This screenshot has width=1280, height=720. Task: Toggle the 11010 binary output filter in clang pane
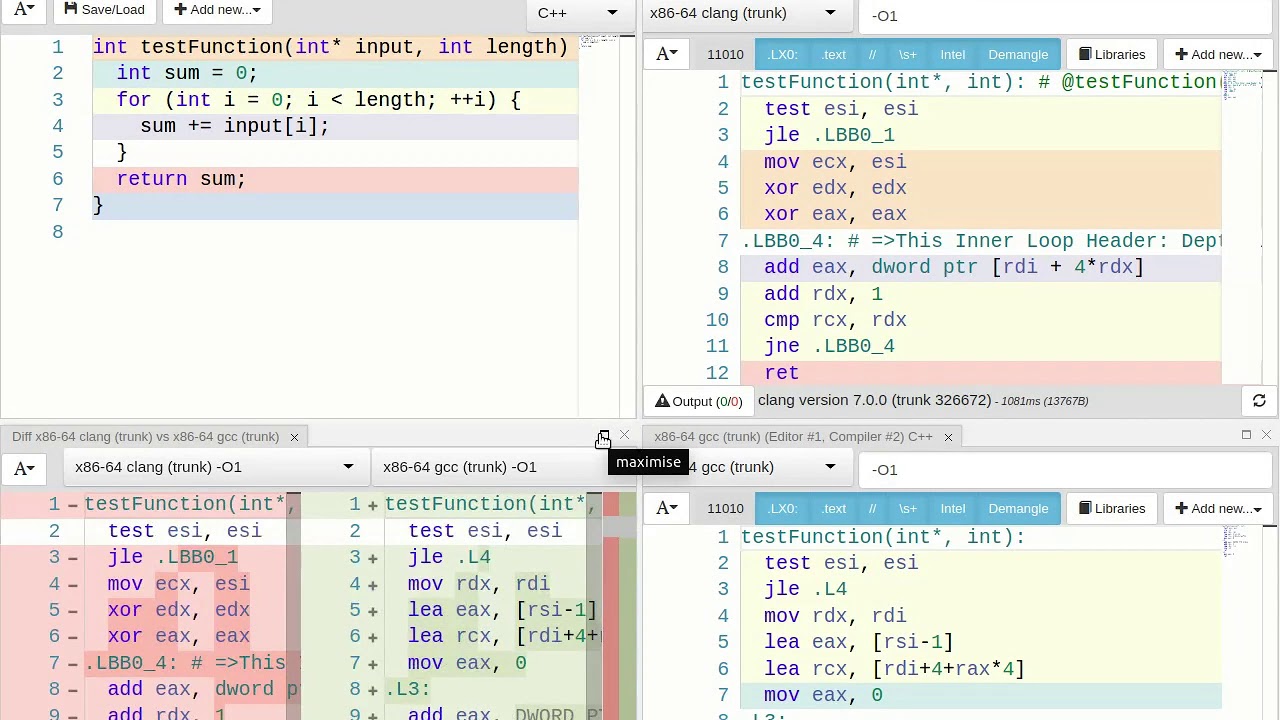point(725,55)
